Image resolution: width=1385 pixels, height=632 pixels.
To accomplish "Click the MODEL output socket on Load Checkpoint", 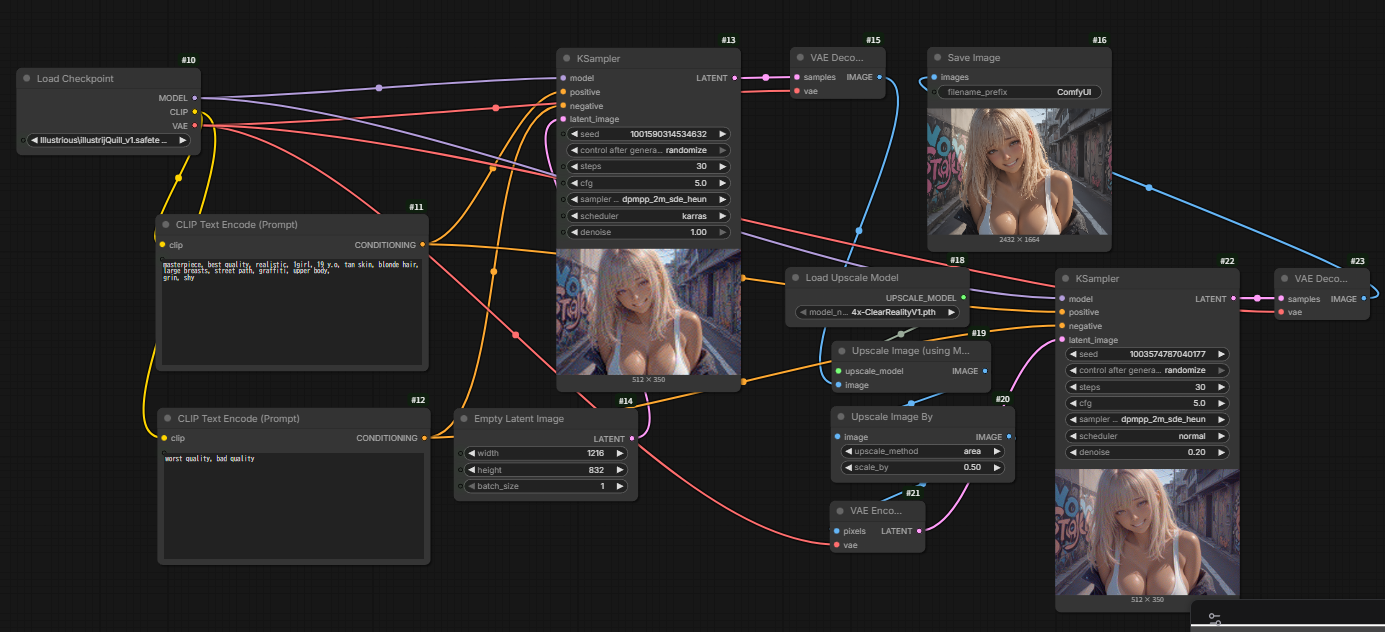I will 194,98.
